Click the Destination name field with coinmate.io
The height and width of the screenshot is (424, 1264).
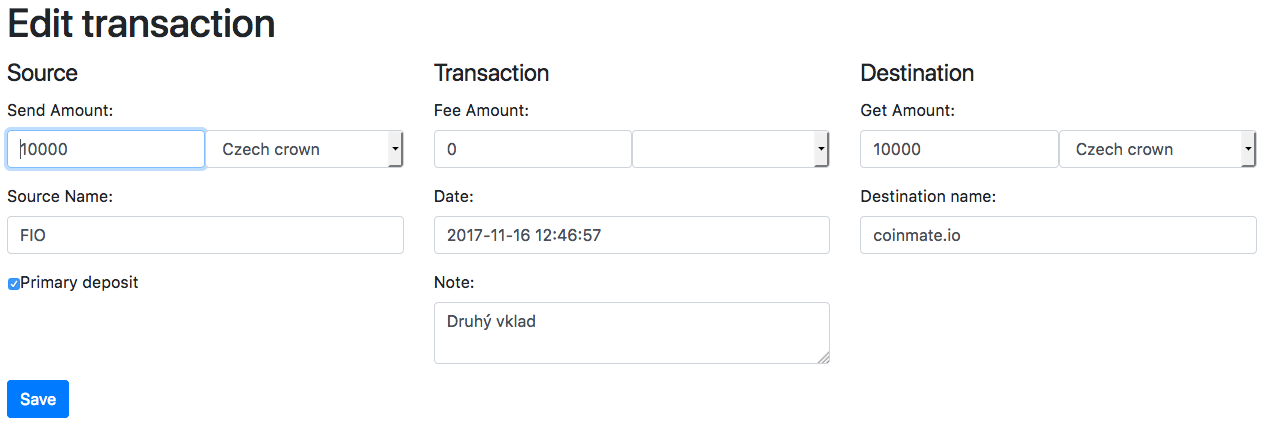click(x=1058, y=235)
